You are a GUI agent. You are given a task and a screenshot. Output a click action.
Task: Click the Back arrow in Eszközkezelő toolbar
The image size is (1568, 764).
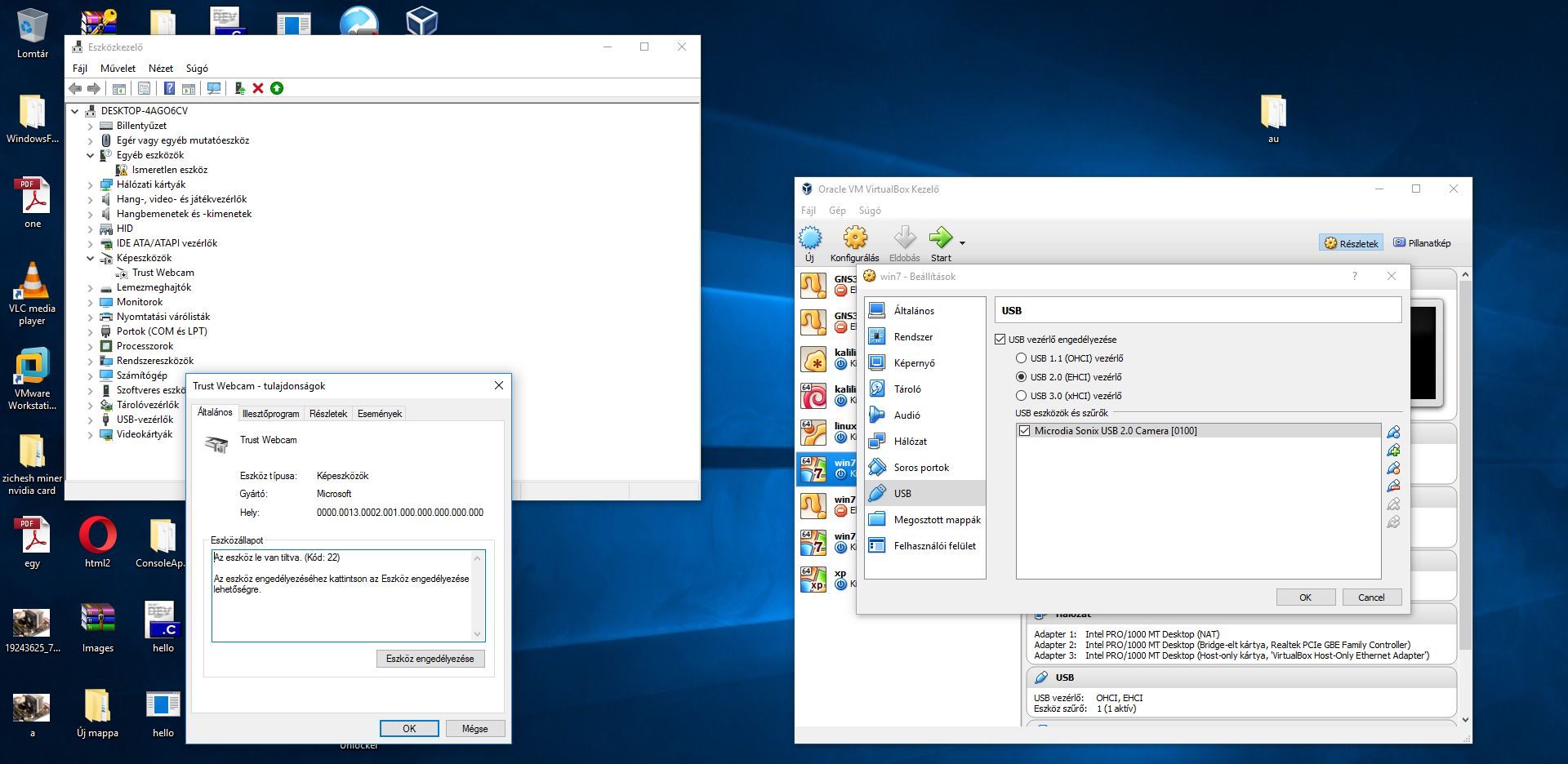click(76, 88)
